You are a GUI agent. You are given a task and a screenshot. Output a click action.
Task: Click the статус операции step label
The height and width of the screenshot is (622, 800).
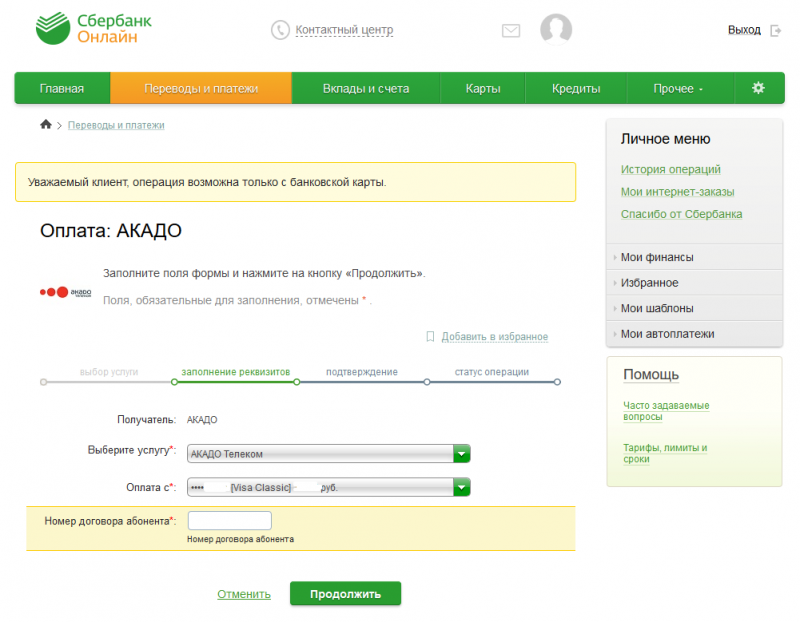(492, 371)
